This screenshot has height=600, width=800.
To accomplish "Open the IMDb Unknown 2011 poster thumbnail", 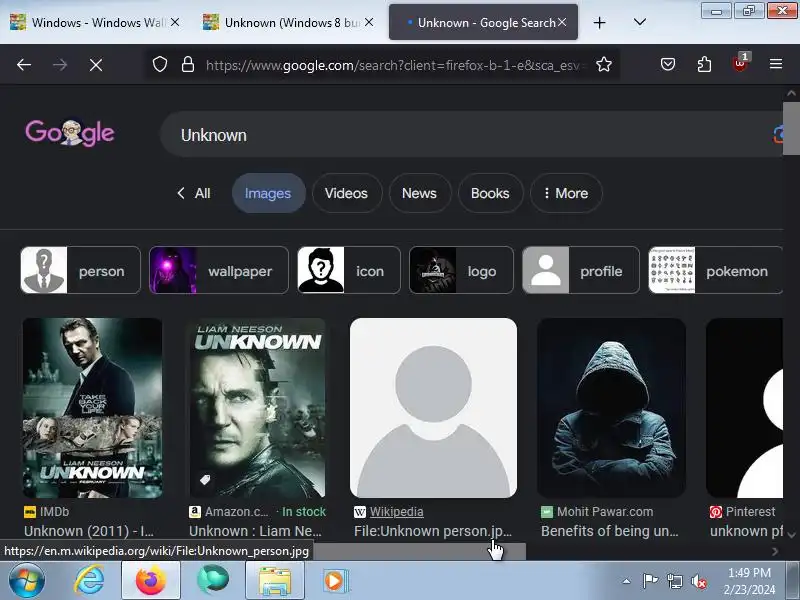I will tap(92, 408).
